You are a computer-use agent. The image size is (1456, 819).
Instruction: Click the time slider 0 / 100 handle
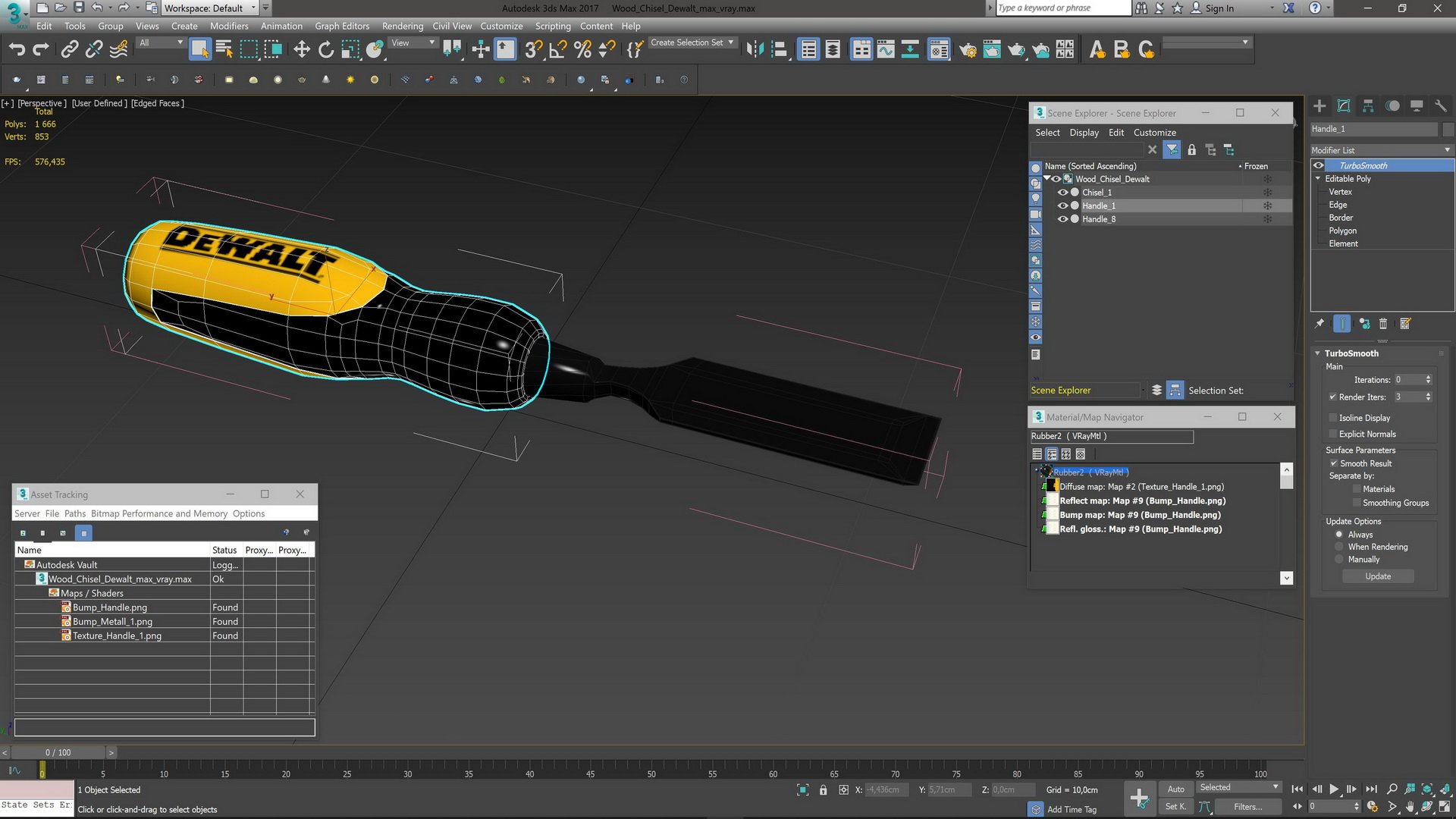point(58,753)
